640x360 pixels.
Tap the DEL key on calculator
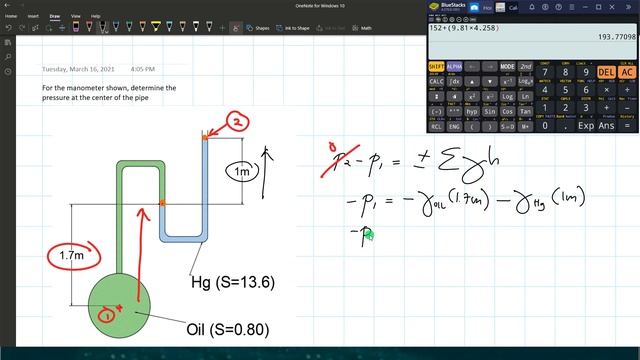pos(606,72)
